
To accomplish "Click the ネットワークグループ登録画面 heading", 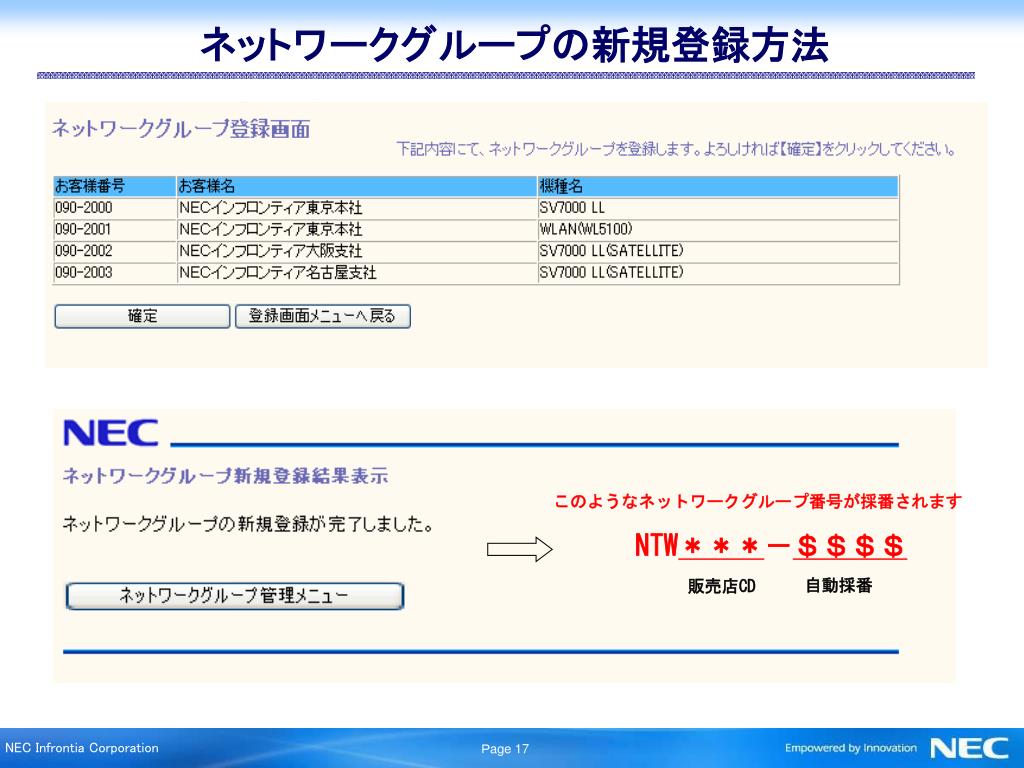I will 181,129.
